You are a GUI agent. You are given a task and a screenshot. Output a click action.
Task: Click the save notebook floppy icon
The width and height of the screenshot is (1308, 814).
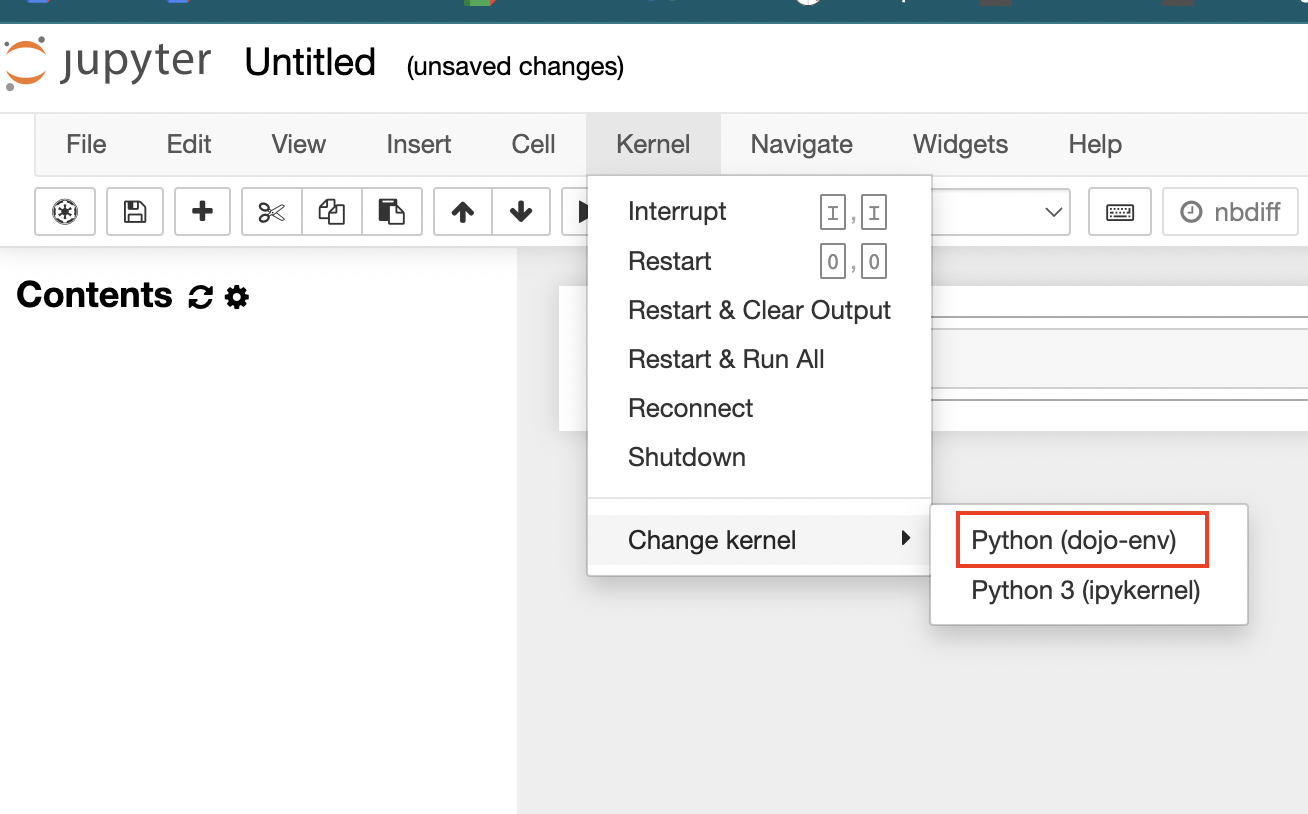[x=134, y=212]
